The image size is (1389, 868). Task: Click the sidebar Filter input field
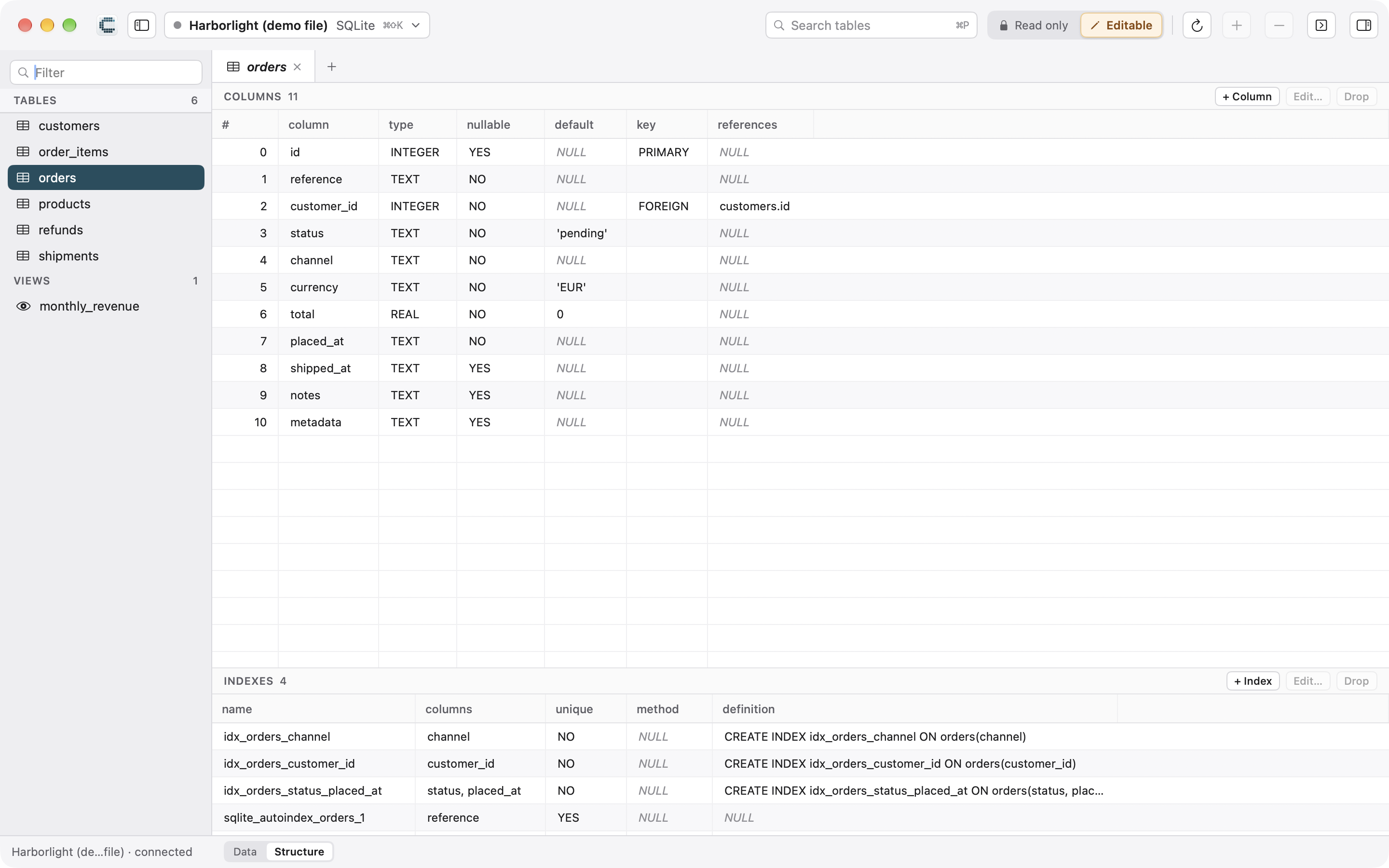point(106,72)
